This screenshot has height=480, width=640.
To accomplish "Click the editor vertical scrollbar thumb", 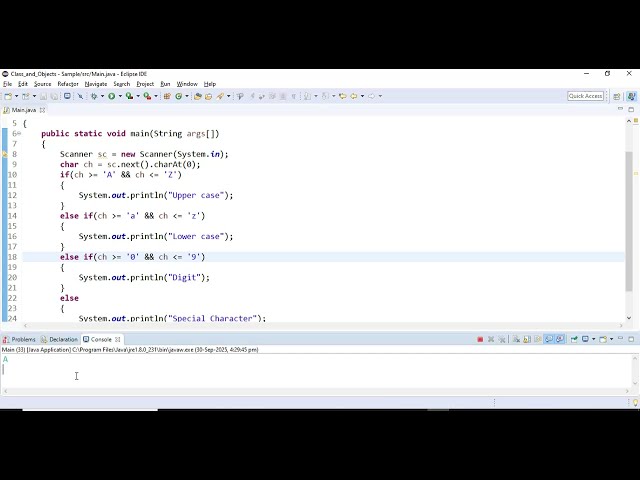I will (x=629, y=221).
